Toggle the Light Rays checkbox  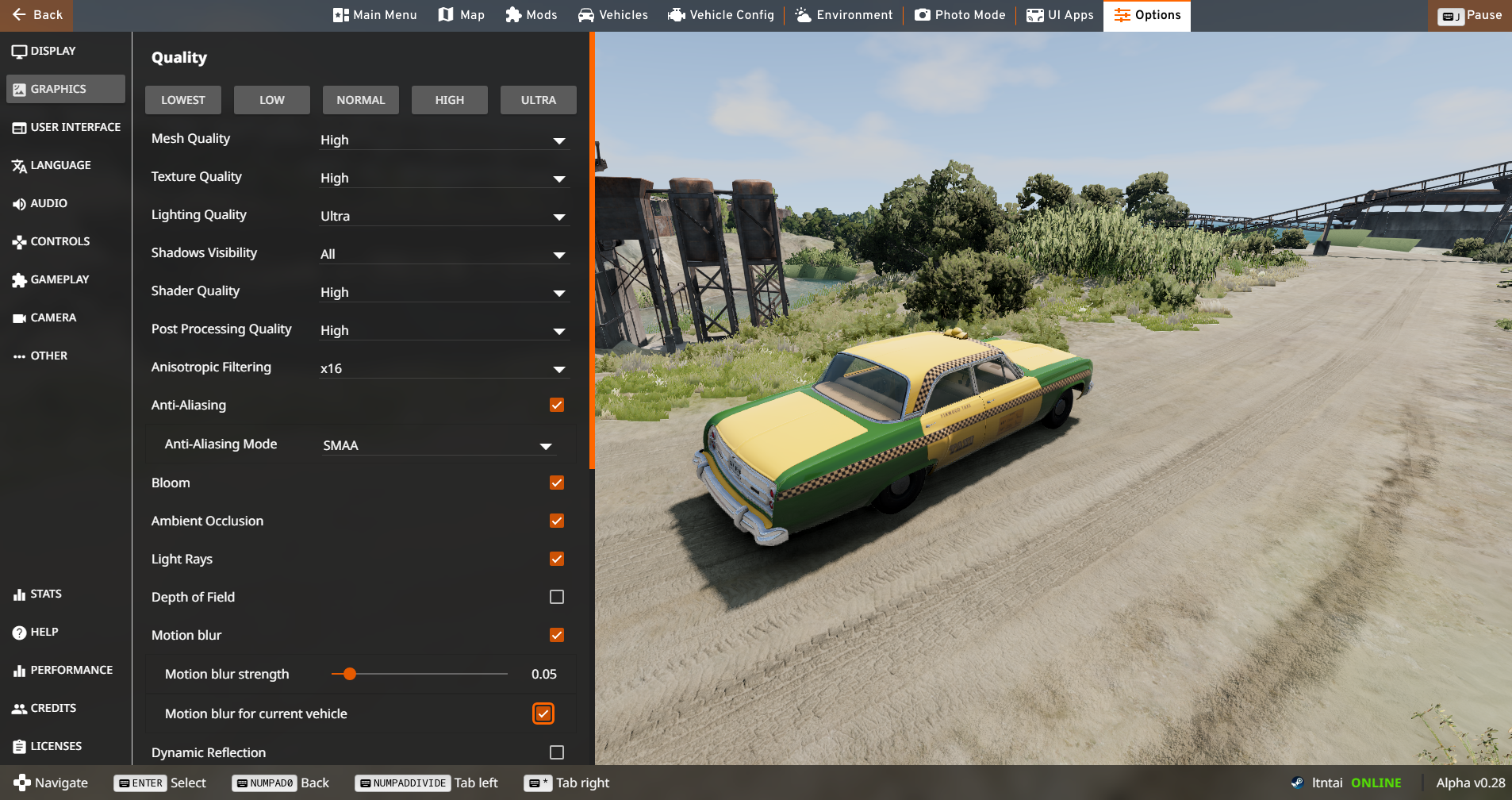557,559
